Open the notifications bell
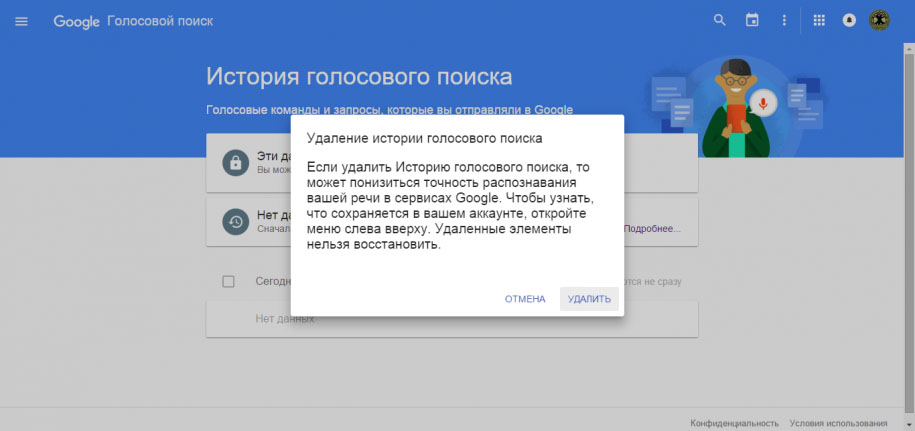 tap(848, 20)
